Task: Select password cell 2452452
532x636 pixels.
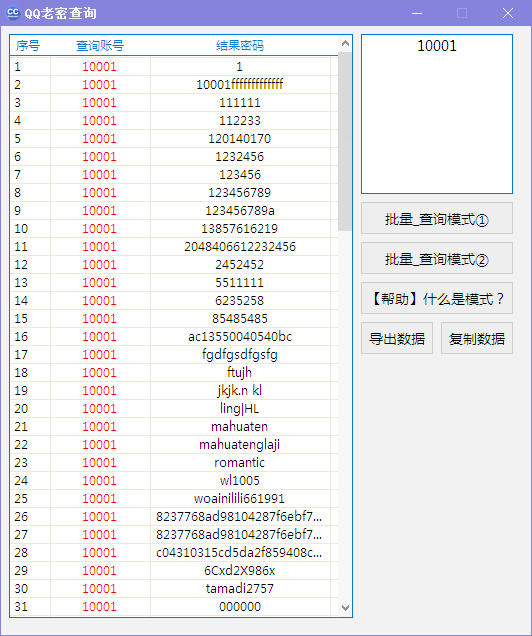Action: (x=240, y=264)
